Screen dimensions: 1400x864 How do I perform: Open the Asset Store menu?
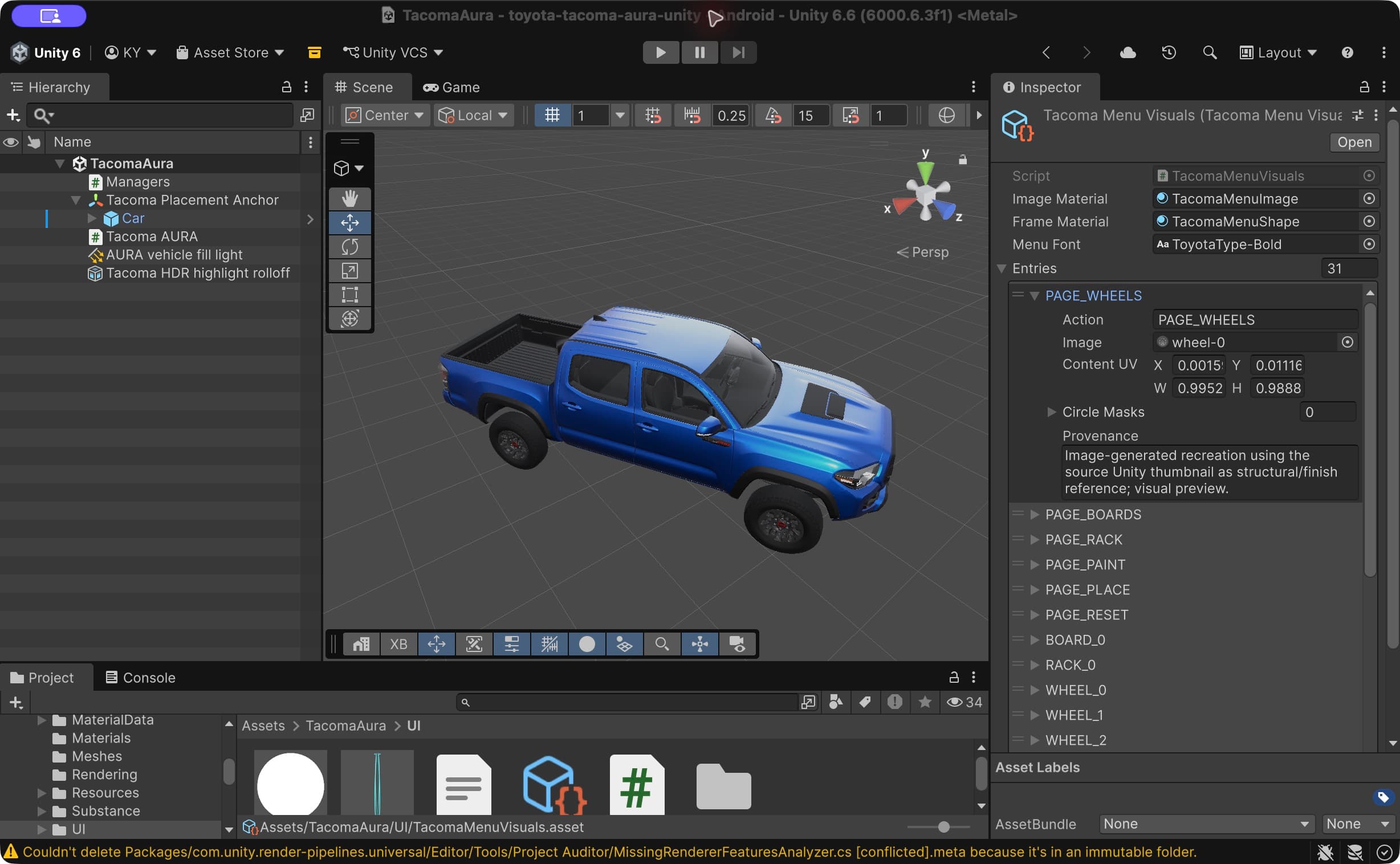coord(230,52)
